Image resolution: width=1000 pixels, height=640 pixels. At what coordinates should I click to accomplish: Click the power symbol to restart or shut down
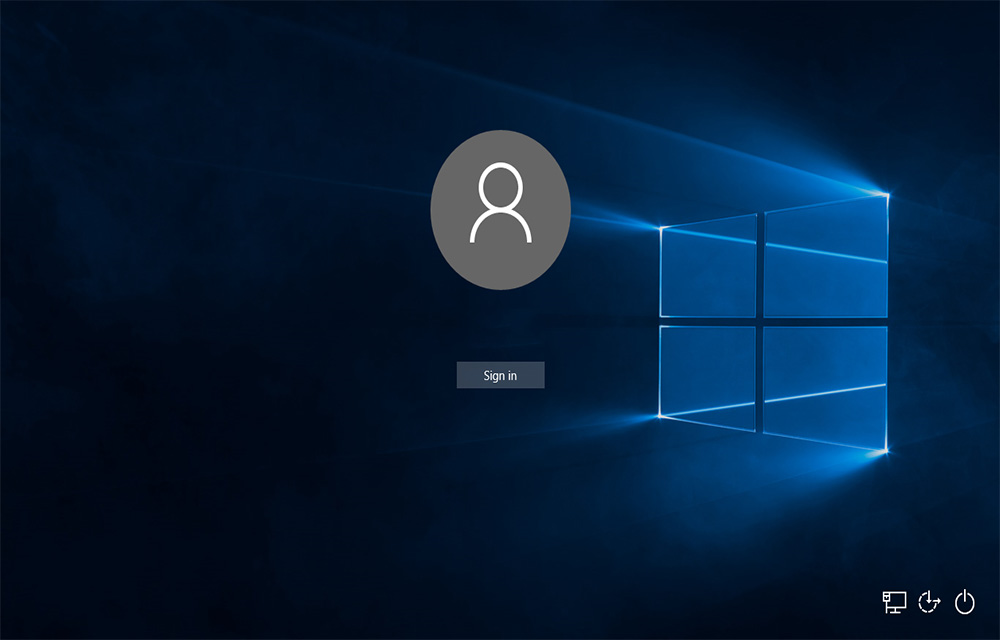click(x=963, y=602)
